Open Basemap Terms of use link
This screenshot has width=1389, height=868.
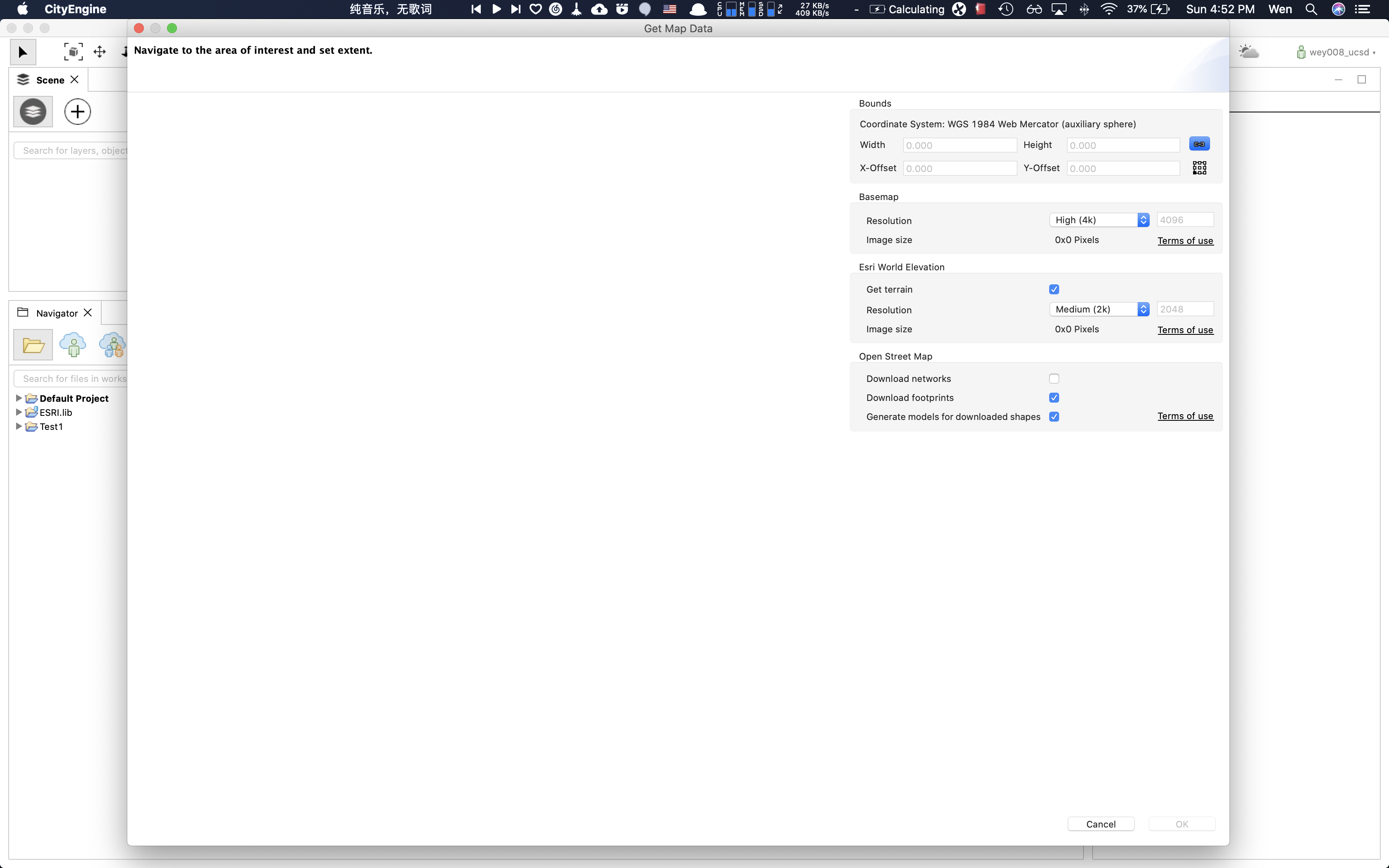1185,241
